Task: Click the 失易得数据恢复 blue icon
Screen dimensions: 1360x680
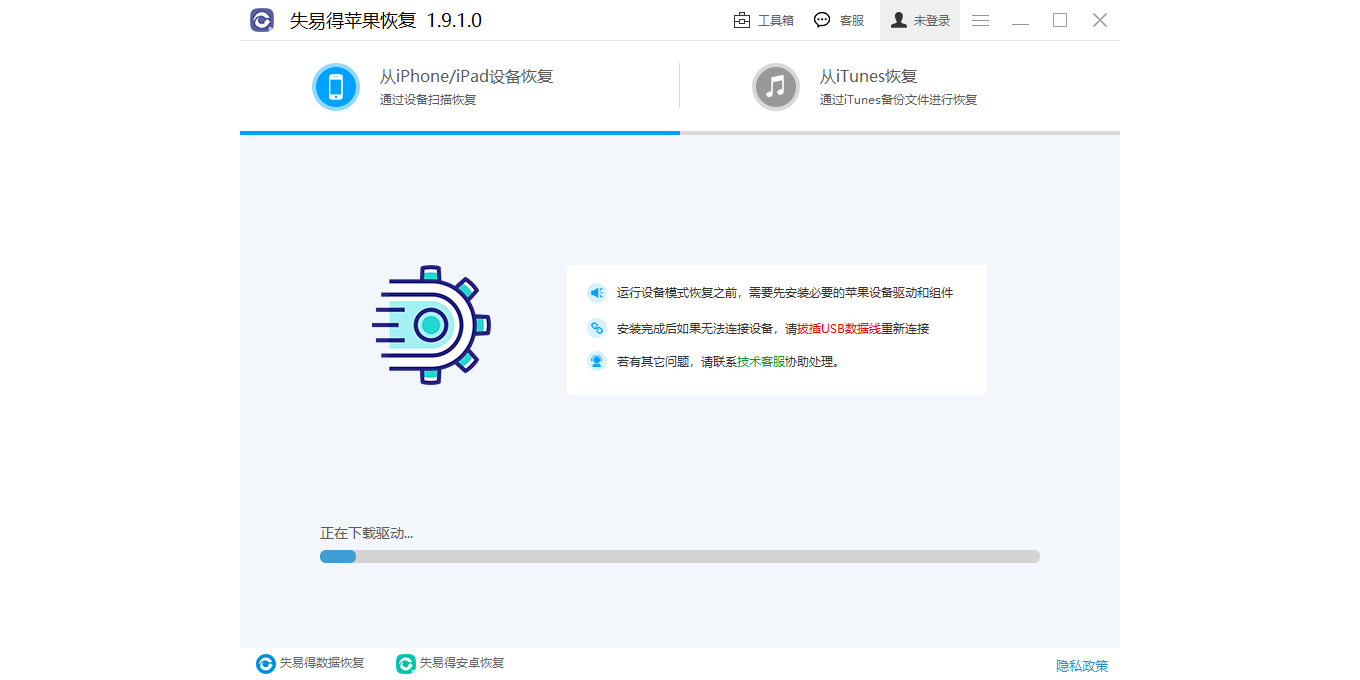Action: tap(265, 664)
